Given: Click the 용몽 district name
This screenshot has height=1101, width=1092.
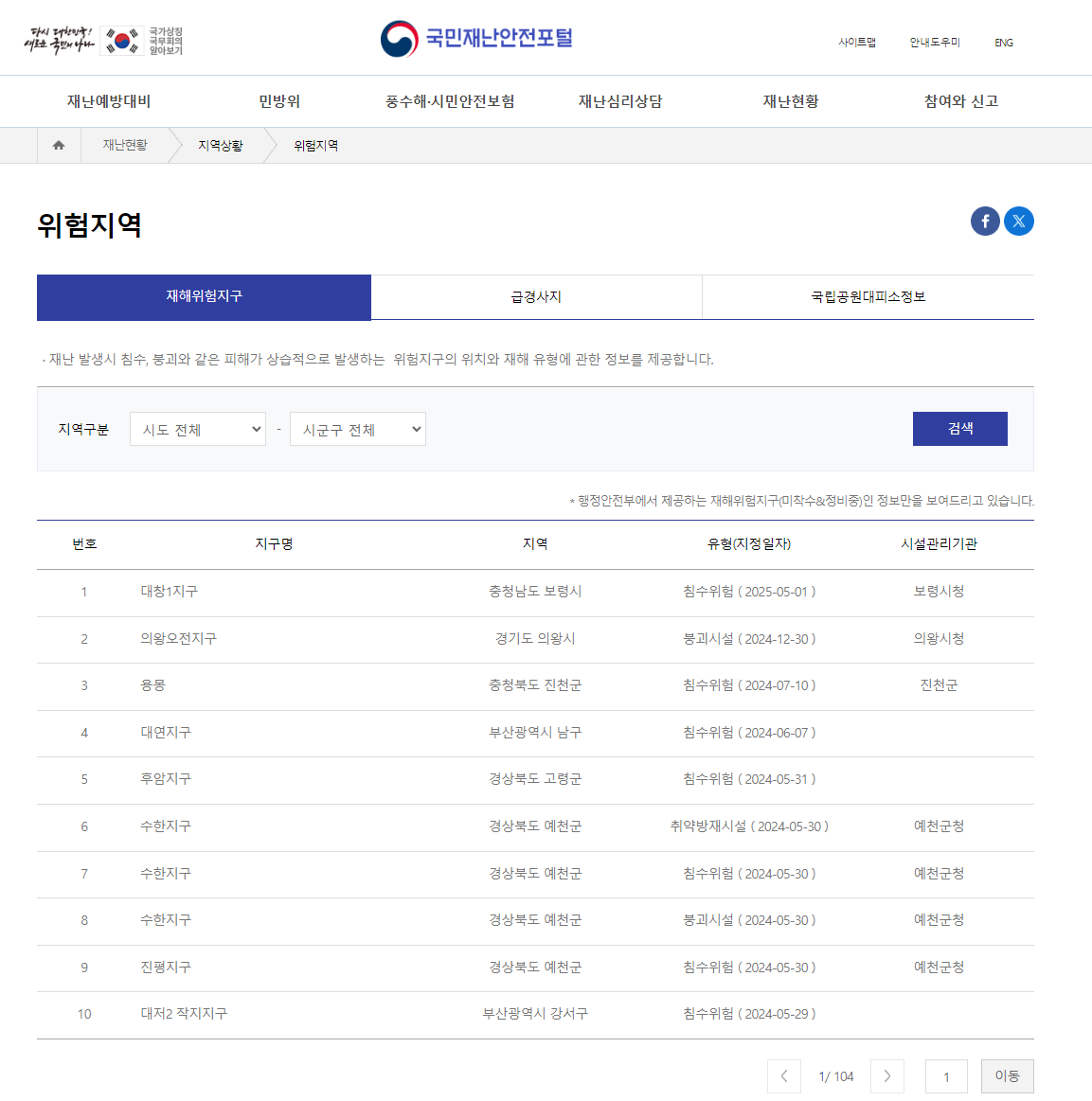Looking at the screenshot, I should click(x=153, y=685).
